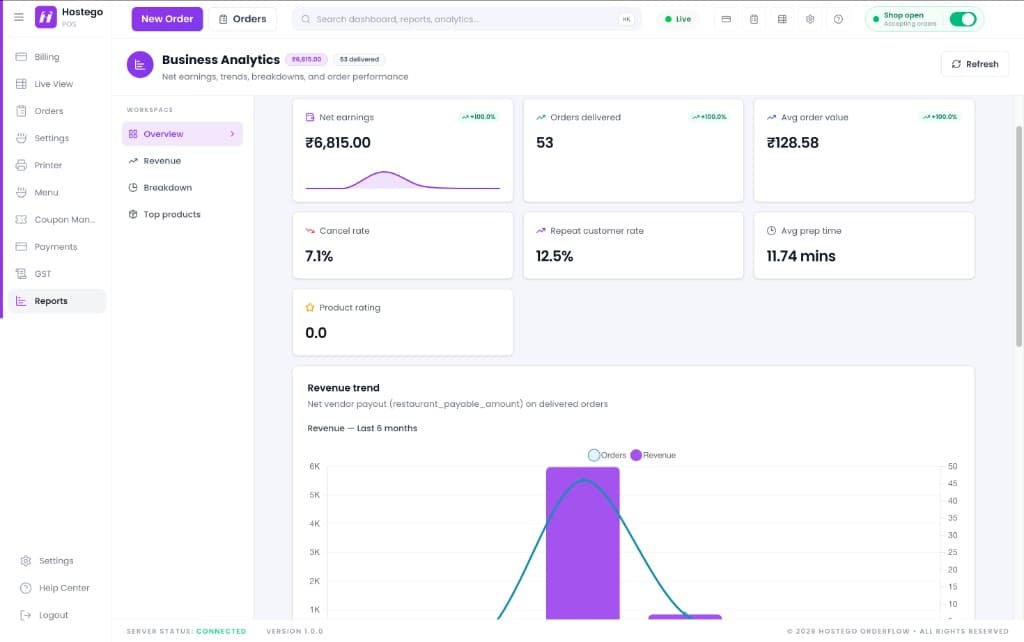Click the help question-mark icon in top toolbar
The width and height of the screenshot is (1024, 642).
coord(838,19)
